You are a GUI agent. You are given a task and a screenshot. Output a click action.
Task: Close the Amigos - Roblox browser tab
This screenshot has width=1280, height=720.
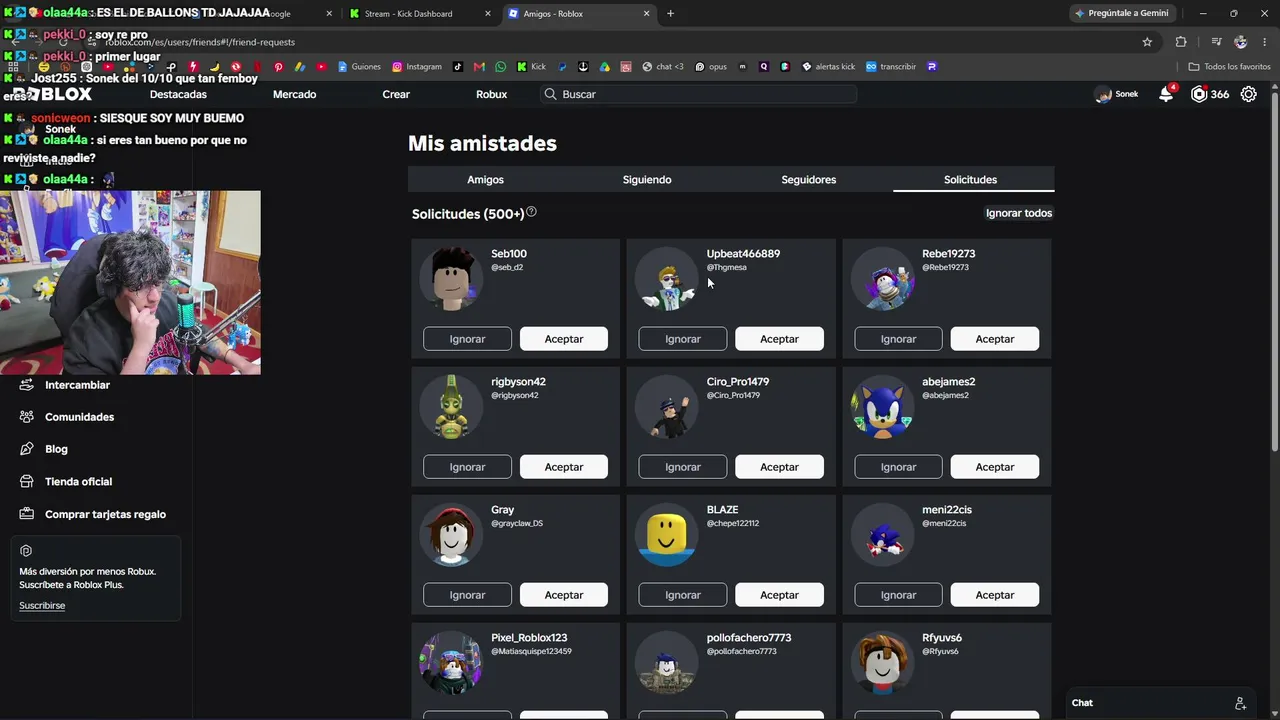[x=646, y=14]
